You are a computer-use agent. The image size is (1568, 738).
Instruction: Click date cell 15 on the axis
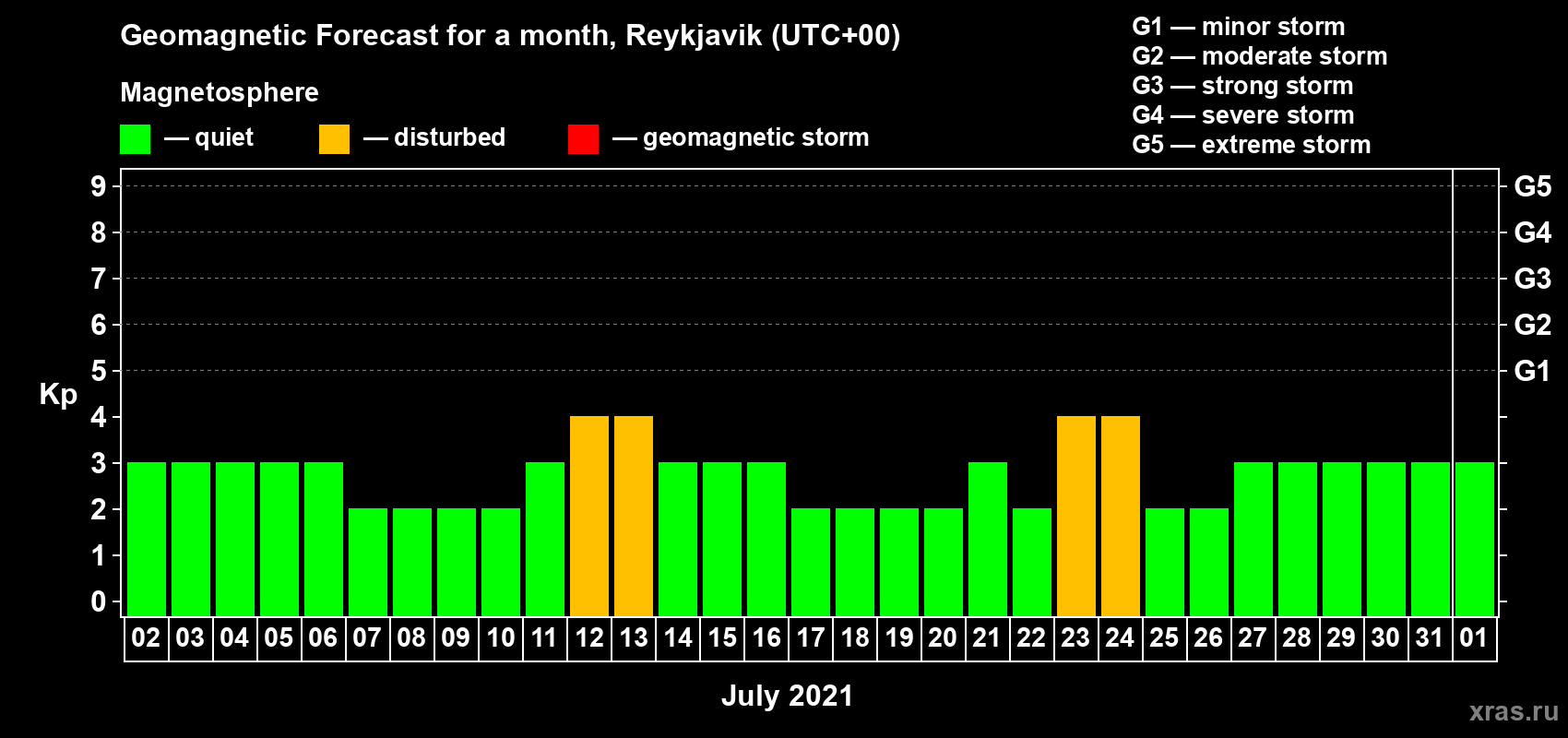coord(722,638)
